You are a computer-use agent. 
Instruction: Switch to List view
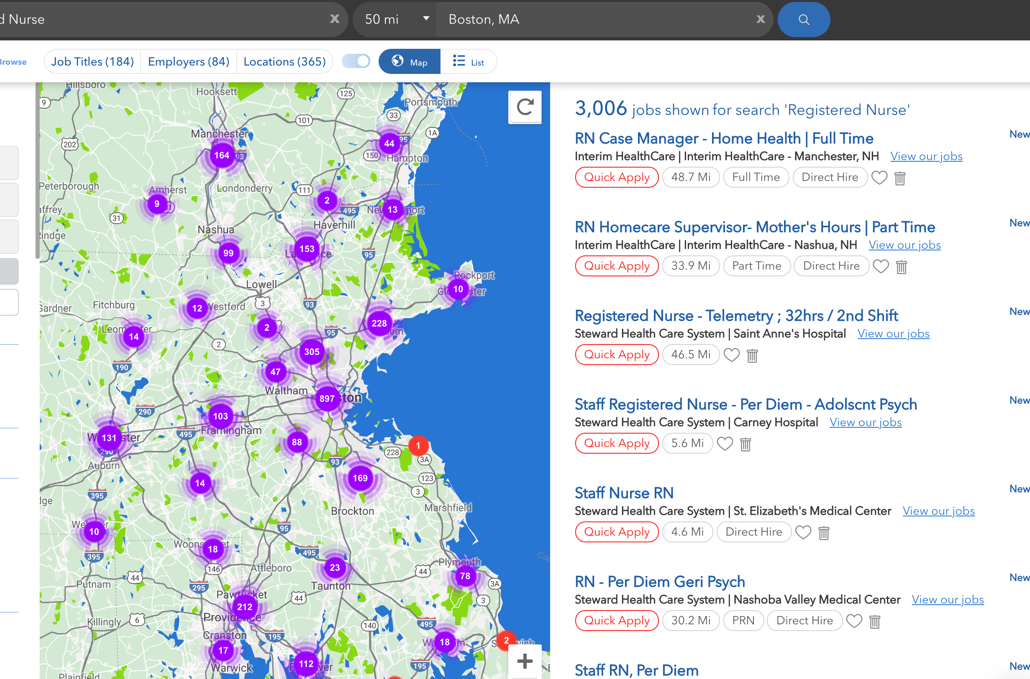pyautogui.click(x=468, y=62)
